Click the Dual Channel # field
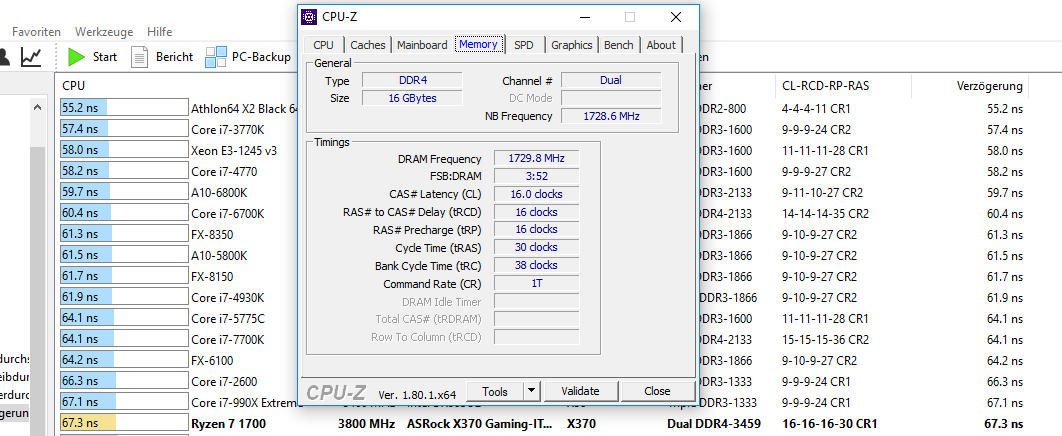This screenshot has height=436, width=1062. (611, 80)
